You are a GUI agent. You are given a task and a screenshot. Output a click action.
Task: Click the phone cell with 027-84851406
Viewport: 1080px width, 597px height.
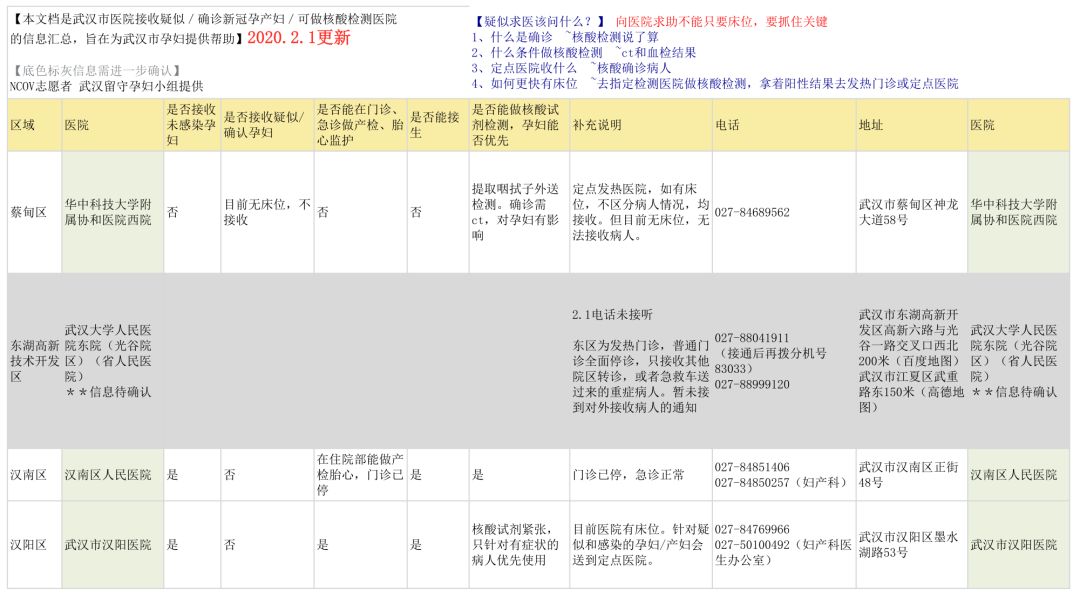click(x=784, y=474)
